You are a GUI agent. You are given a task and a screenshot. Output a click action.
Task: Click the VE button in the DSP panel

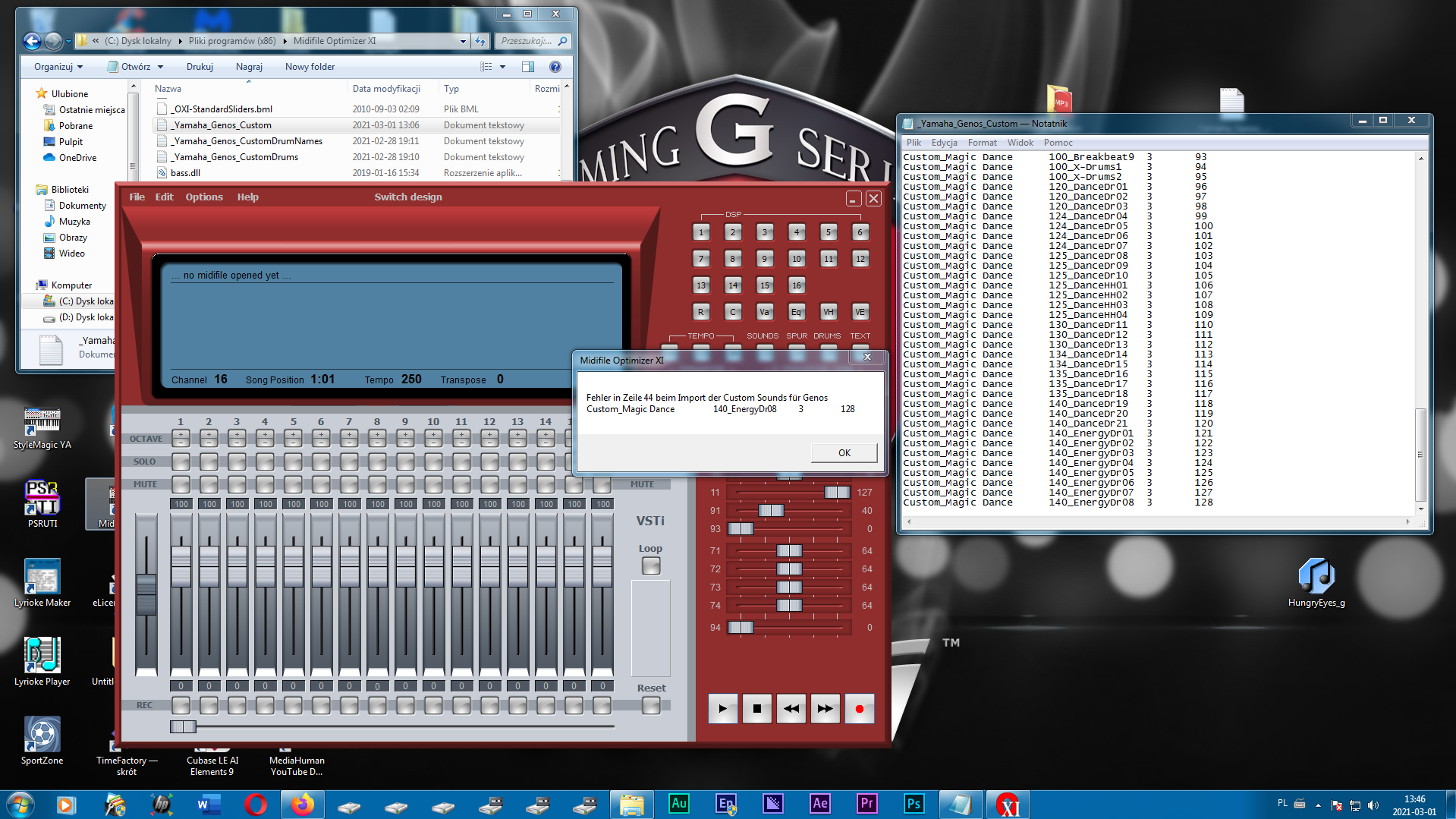860,312
